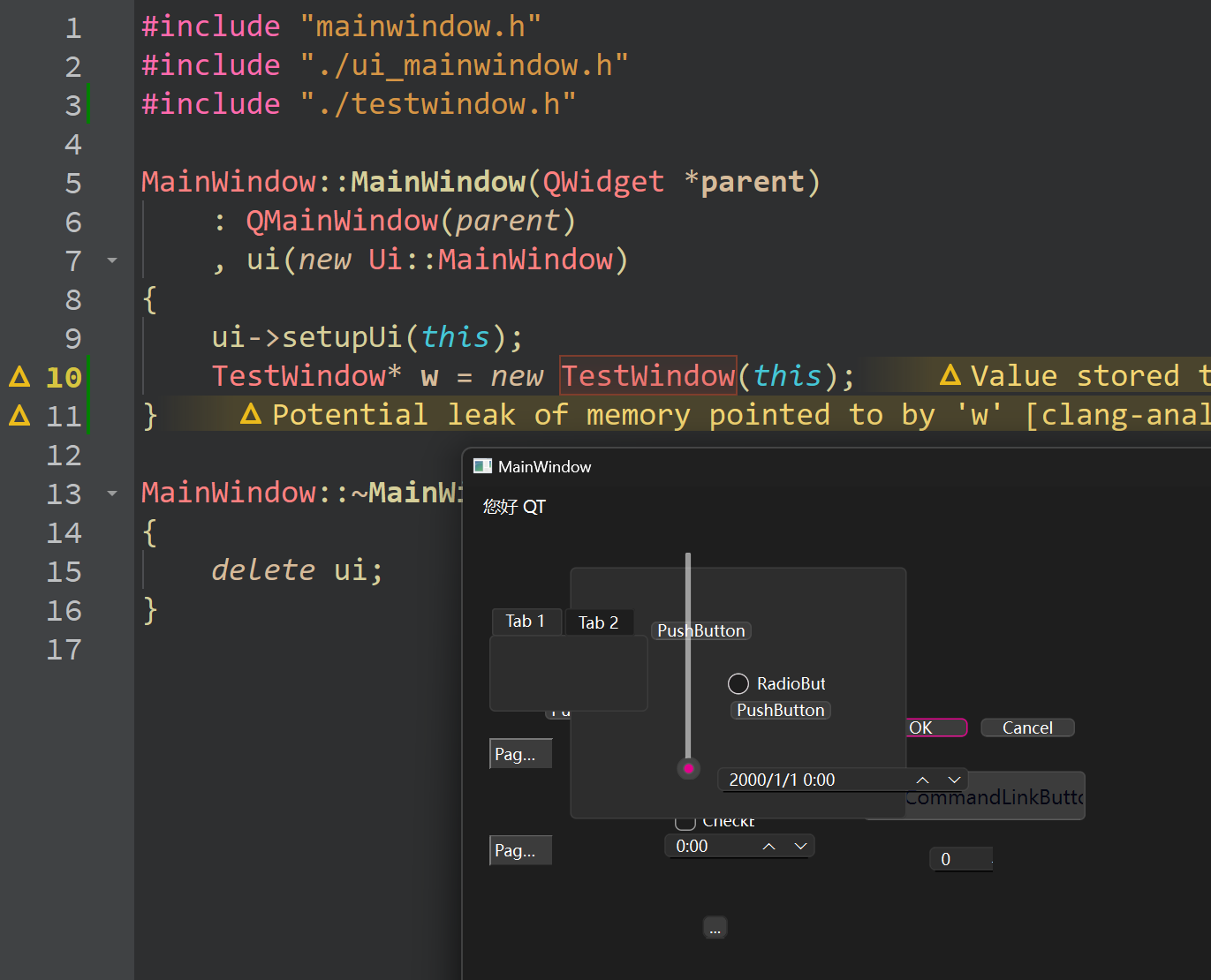The width and height of the screenshot is (1211, 980).
Task: Toggle the partially hidden Check checkbox
Action: (x=685, y=823)
